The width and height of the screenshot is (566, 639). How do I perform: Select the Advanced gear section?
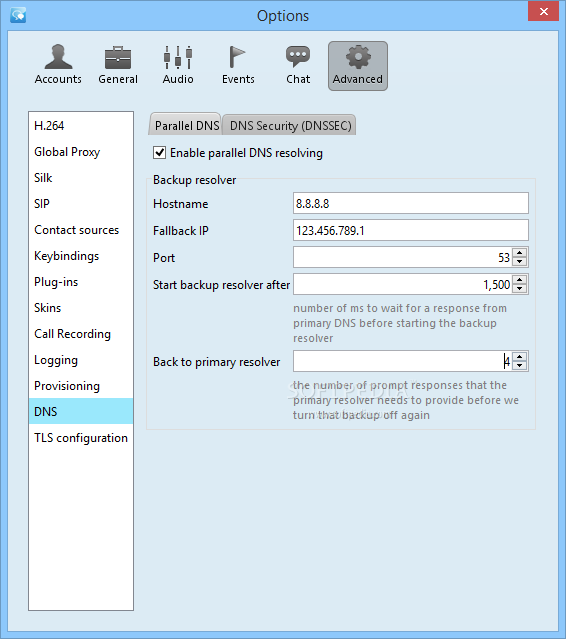pyautogui.click(x=358, y=66)
